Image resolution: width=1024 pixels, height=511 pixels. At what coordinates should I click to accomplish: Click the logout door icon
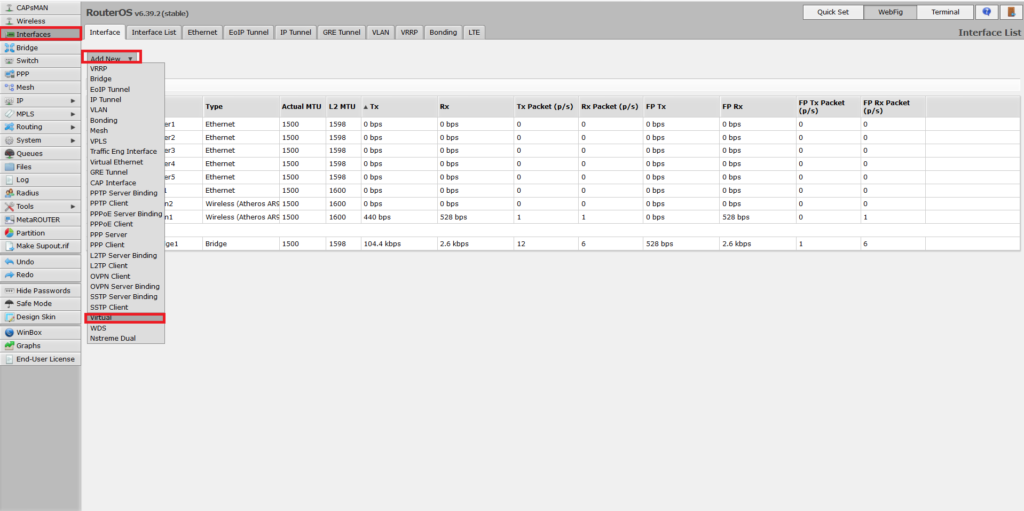tap(1010, 12)
